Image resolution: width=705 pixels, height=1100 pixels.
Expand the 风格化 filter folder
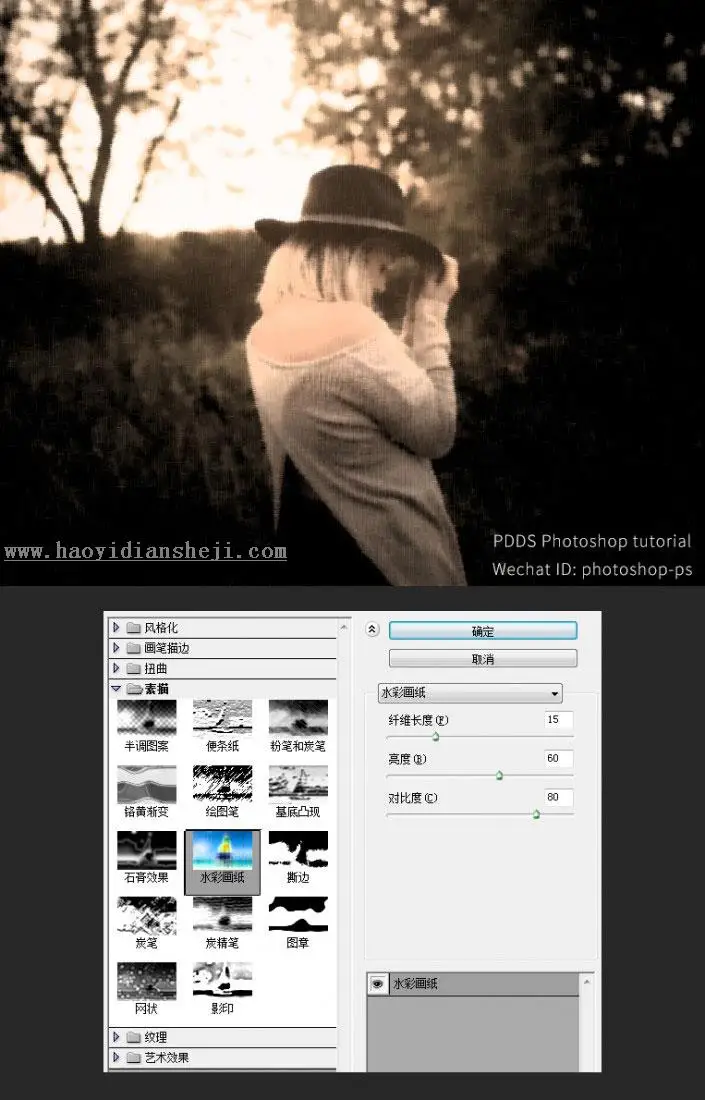(x=116, y=627)
